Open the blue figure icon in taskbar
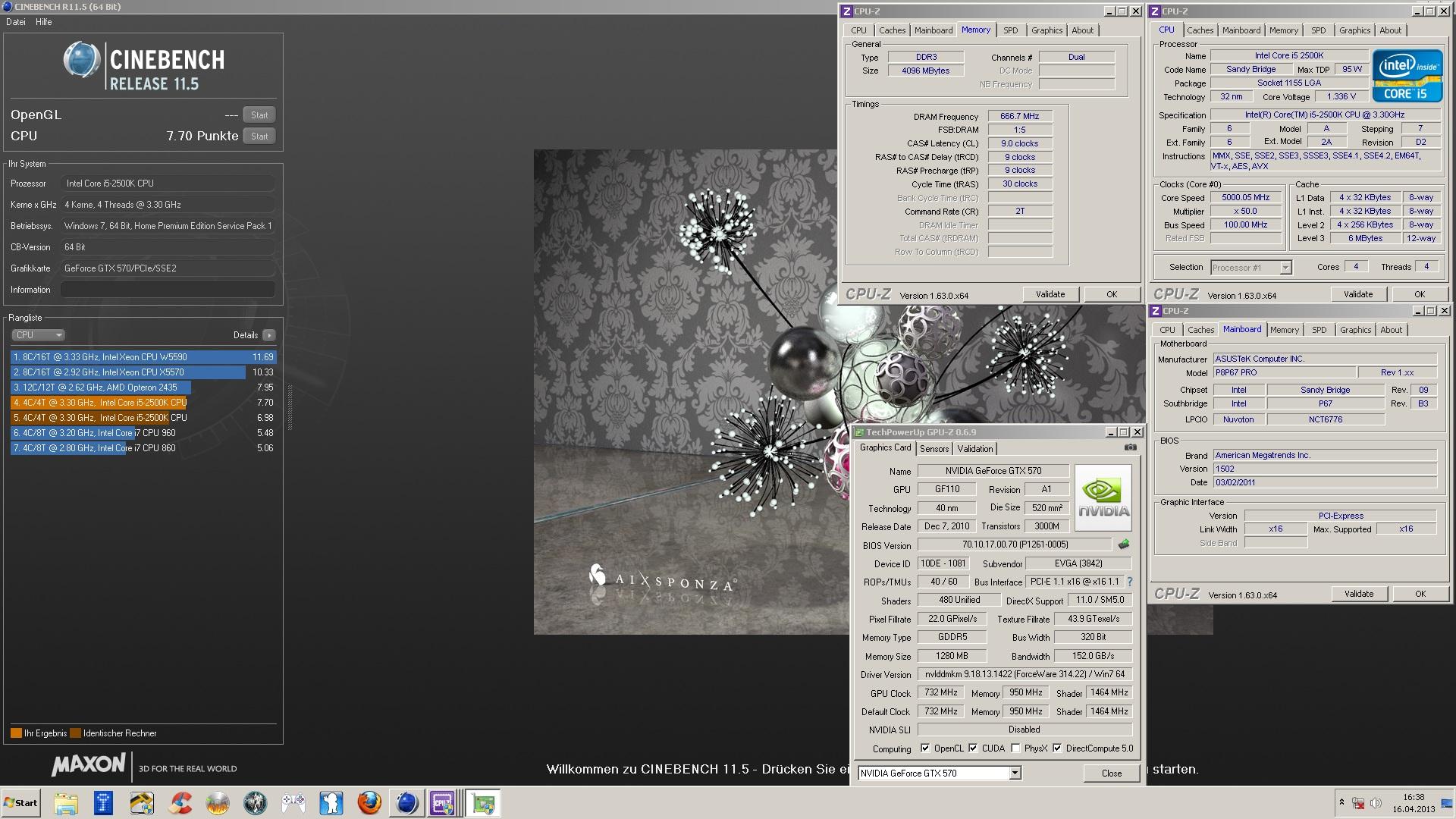The height and width of the screenshot is (819, 1456). (x=331, y=803)
